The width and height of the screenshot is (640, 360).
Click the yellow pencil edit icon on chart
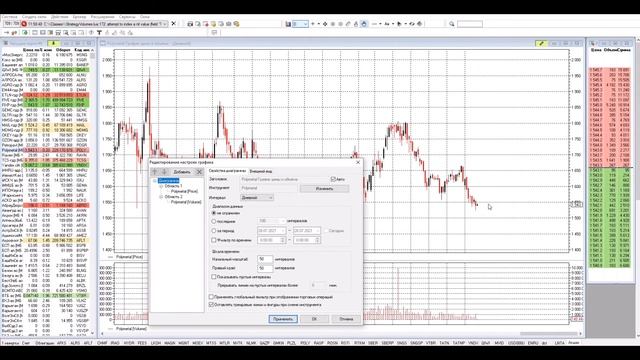pyautogui.click(x=541, y=43)
